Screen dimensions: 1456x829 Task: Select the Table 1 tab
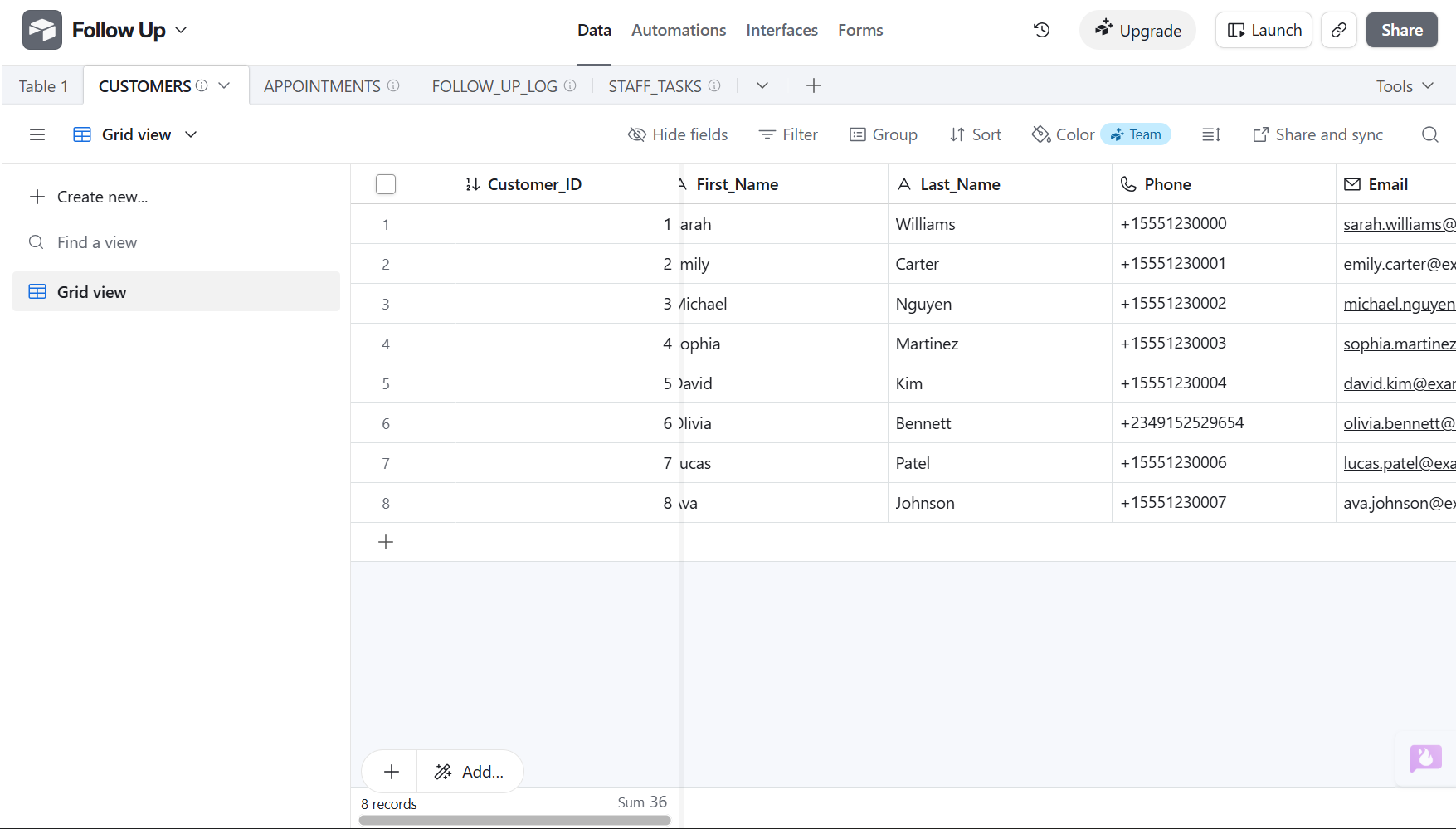coord(43,86)
